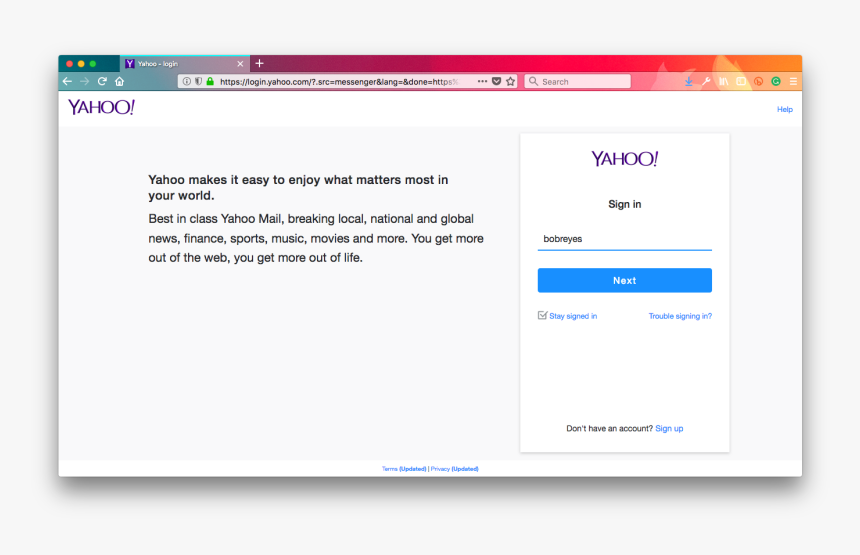Click the browser Search box
Image resolution: width=860 pixels, height=555 pixels.
(578, 81)
